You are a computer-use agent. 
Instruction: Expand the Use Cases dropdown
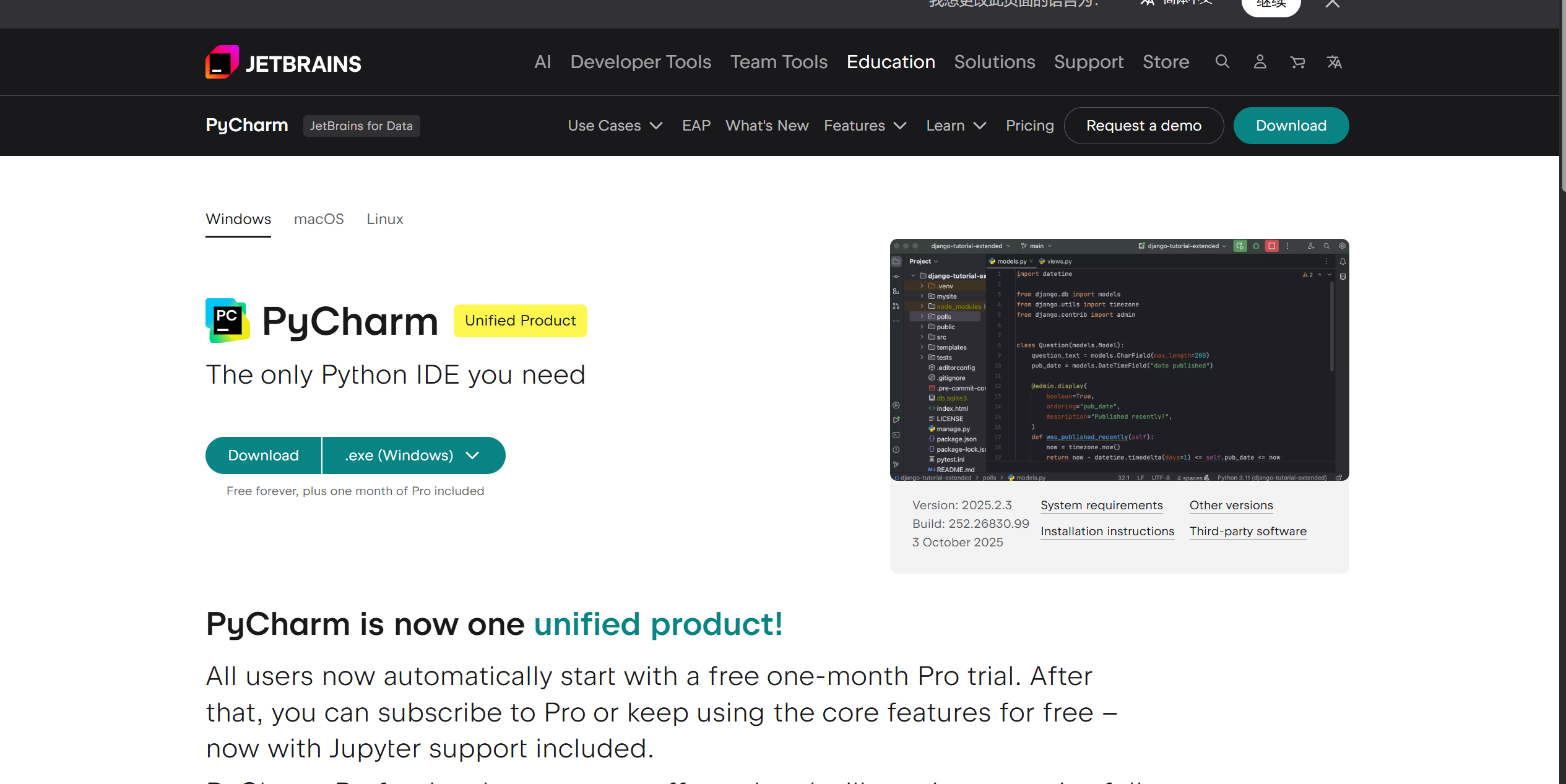(615, 126)
